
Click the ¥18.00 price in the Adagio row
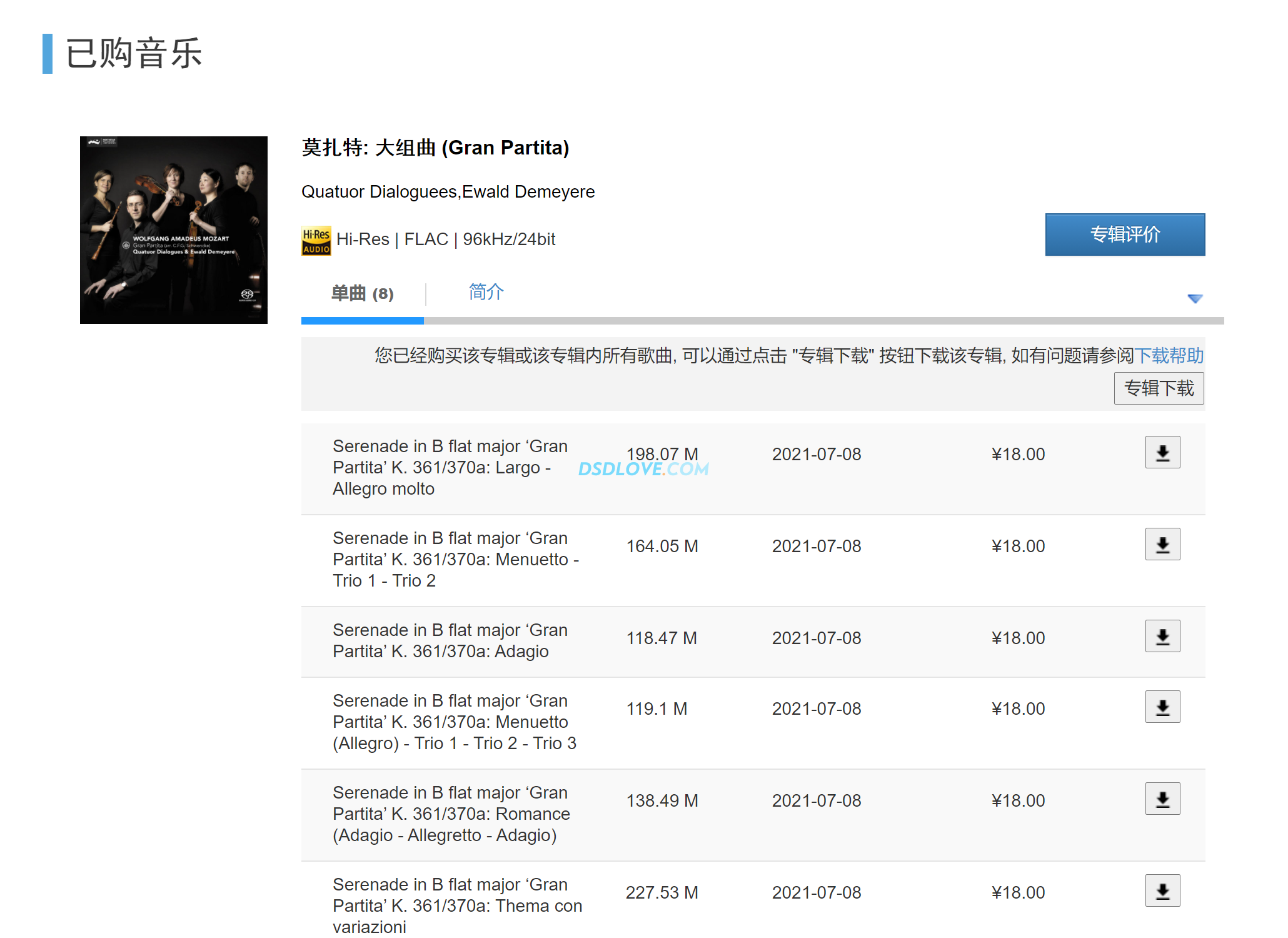click(x=1018, y=638)
